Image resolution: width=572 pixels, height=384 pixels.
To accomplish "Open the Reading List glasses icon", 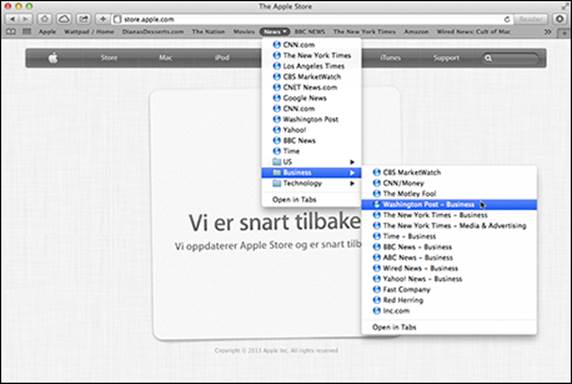I will coord(11,32).
